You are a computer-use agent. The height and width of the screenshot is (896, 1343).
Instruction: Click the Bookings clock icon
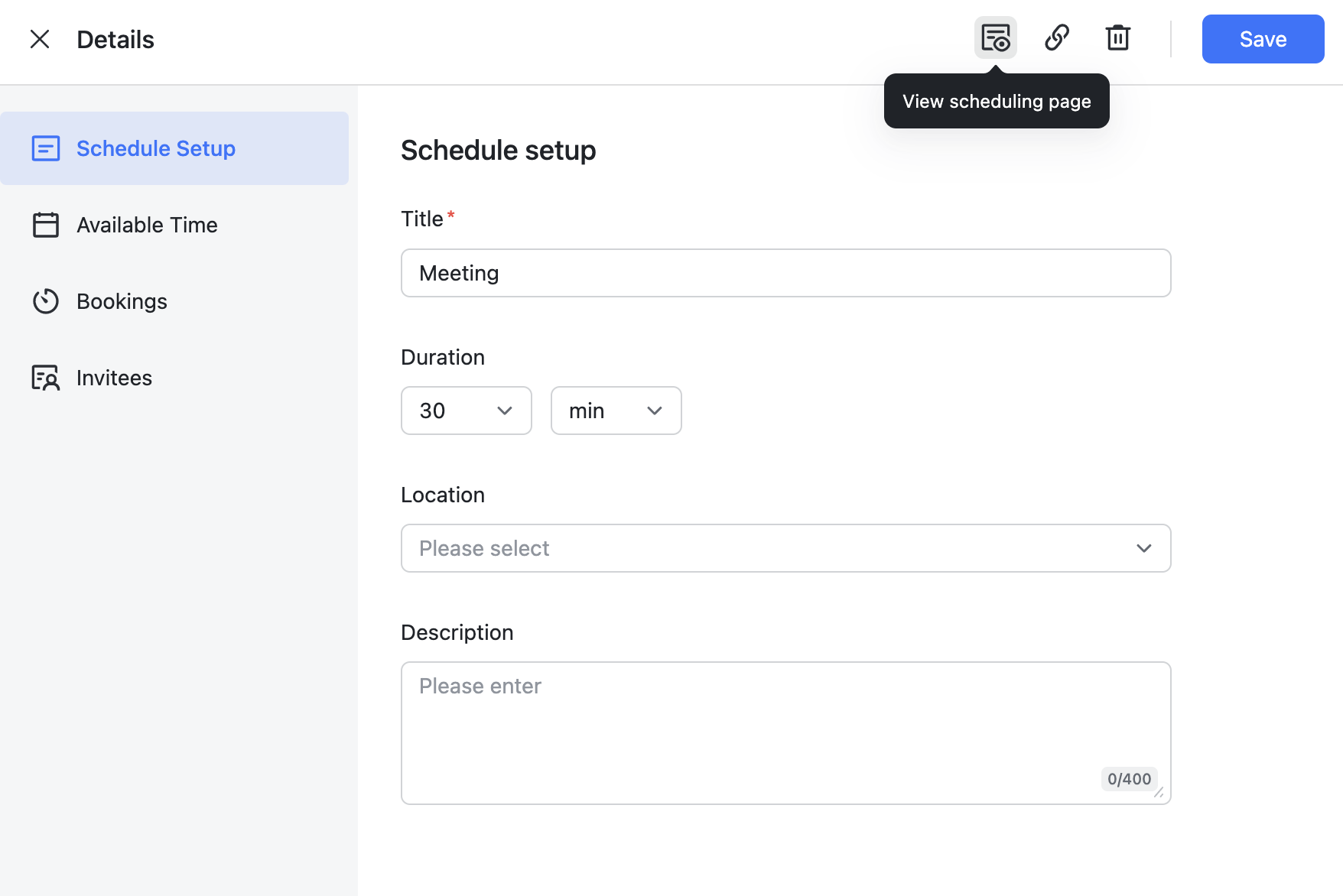pos(46,301)
